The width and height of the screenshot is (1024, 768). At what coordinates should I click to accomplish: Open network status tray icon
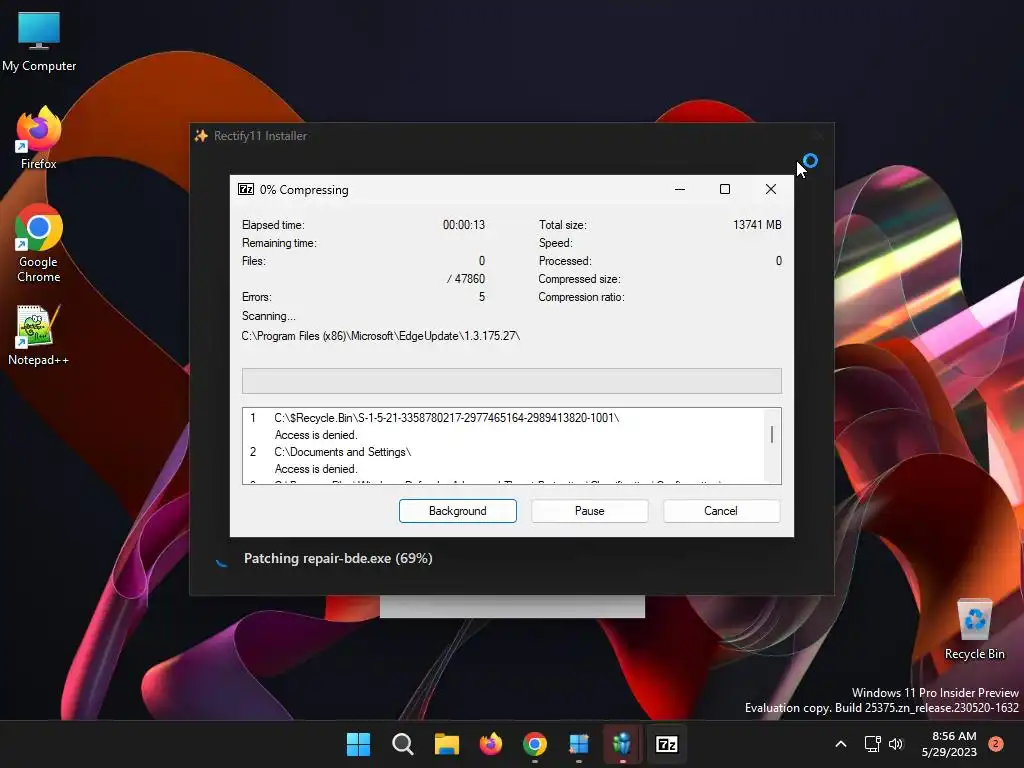[872, 744]
